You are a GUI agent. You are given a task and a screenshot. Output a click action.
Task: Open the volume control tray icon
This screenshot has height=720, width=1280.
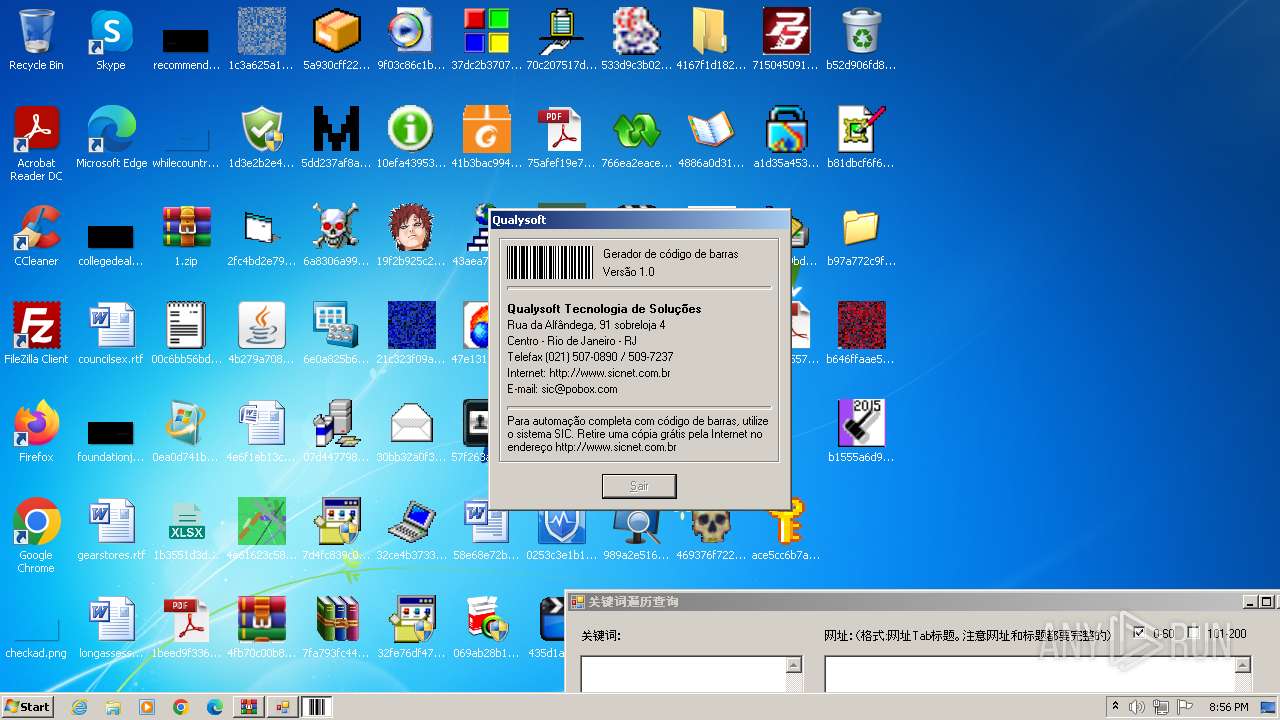coord(1137,707)
